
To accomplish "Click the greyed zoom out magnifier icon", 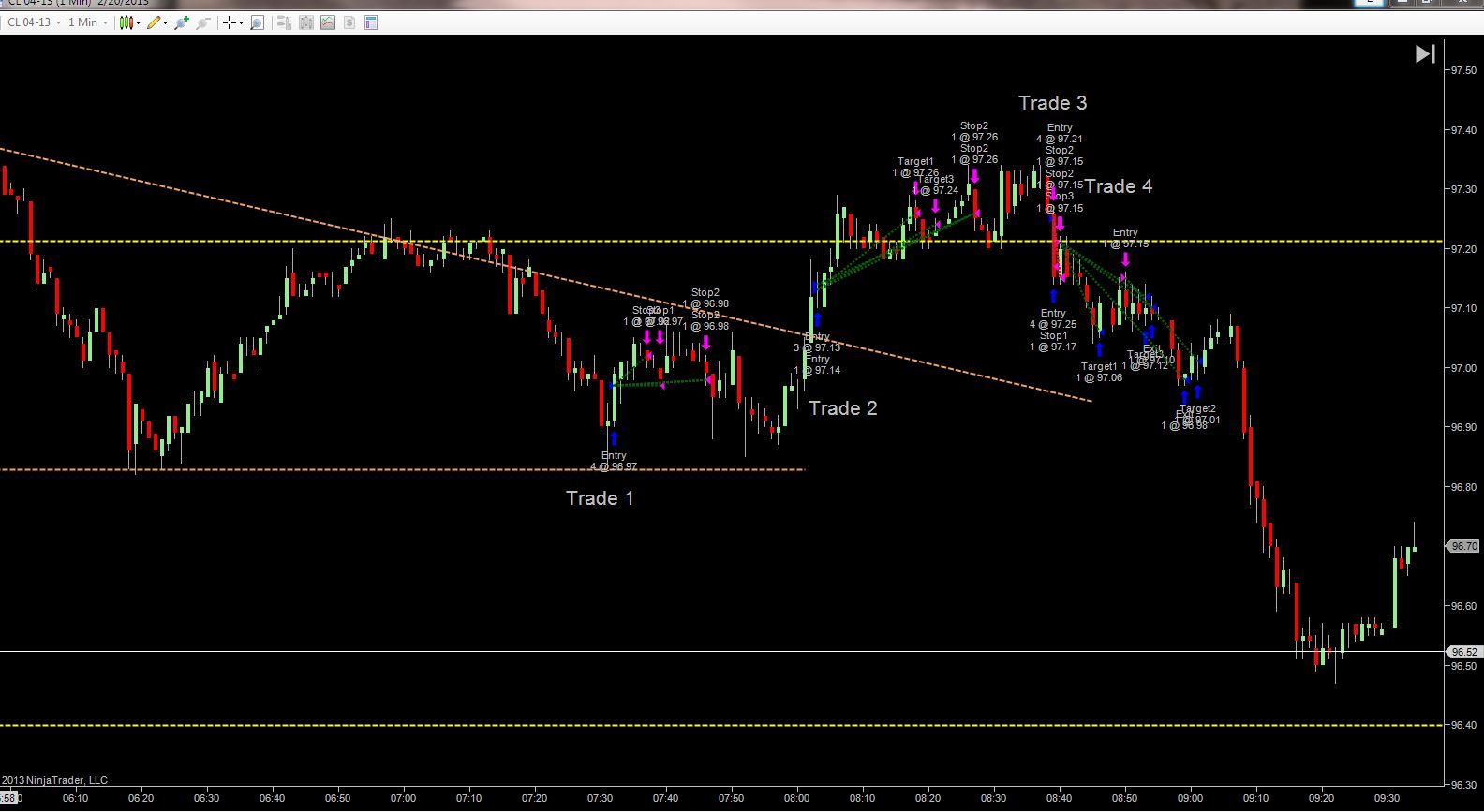I will (x=202, y=22).
